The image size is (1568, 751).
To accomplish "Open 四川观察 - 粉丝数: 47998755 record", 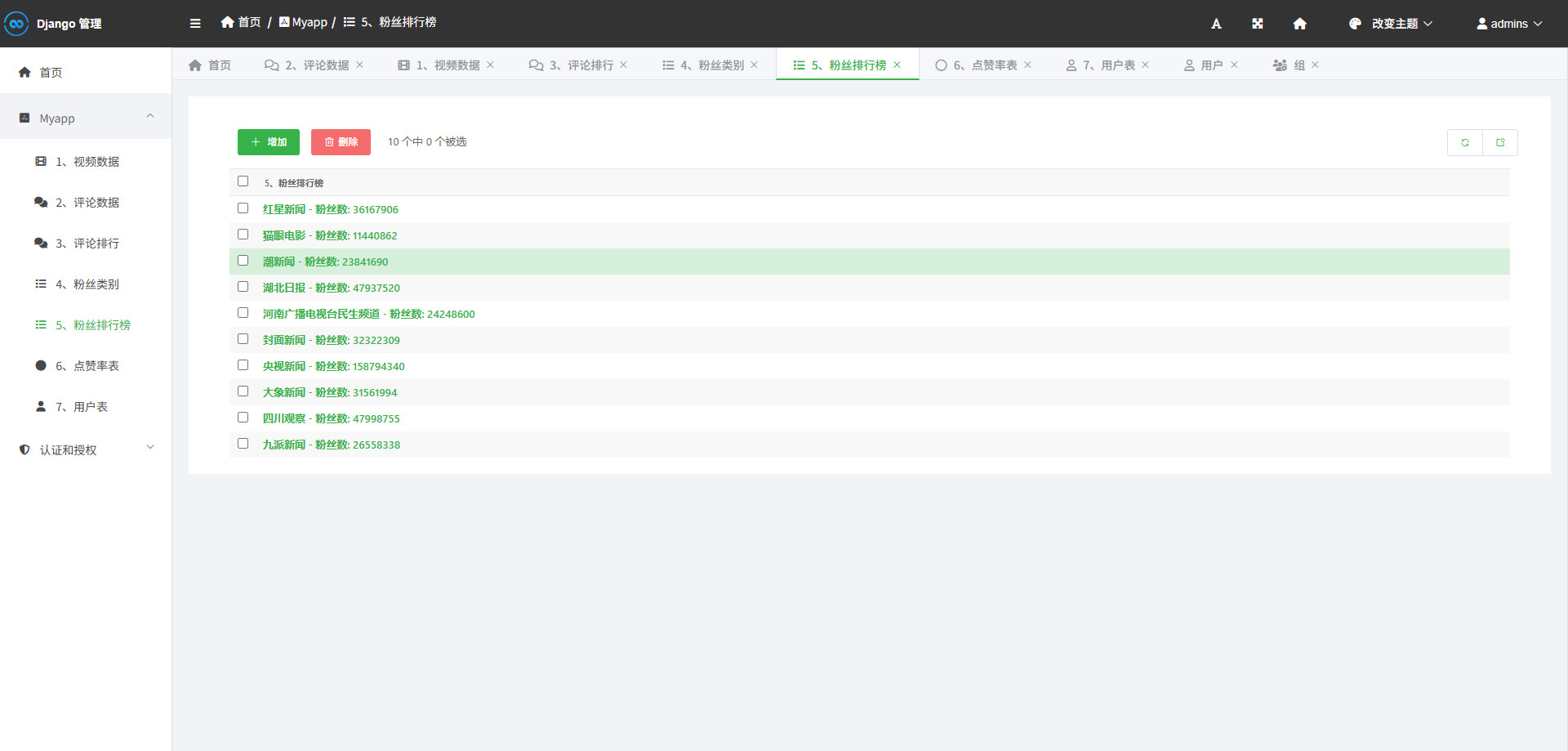I will tap(332, 419).
